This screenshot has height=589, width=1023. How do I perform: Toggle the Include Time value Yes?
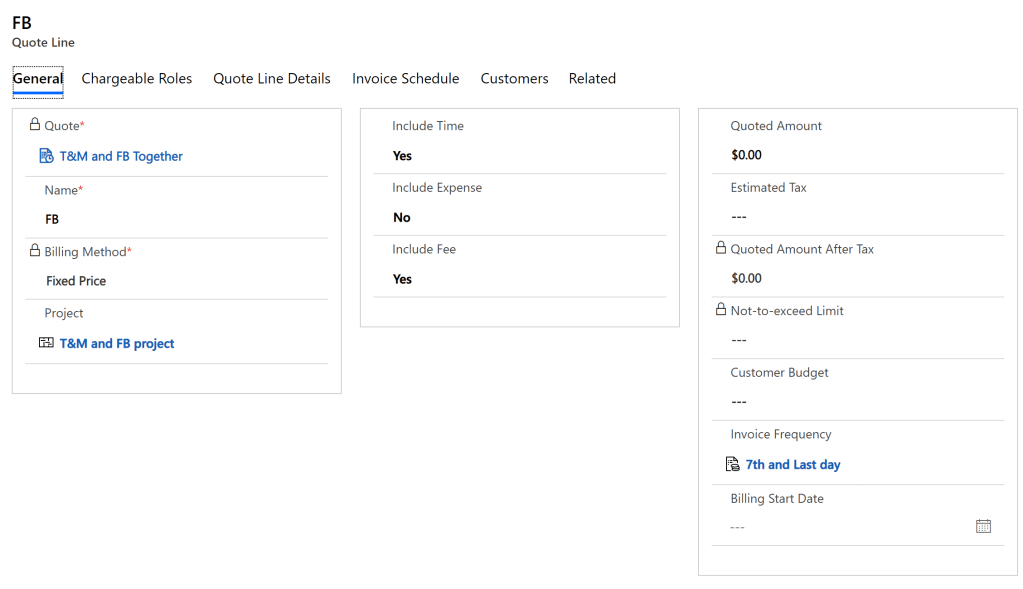402,156
